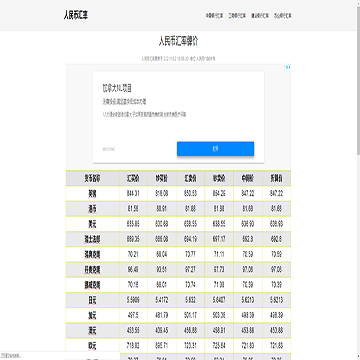Click 澳元 钞卖价 cell

coord(219,331)
